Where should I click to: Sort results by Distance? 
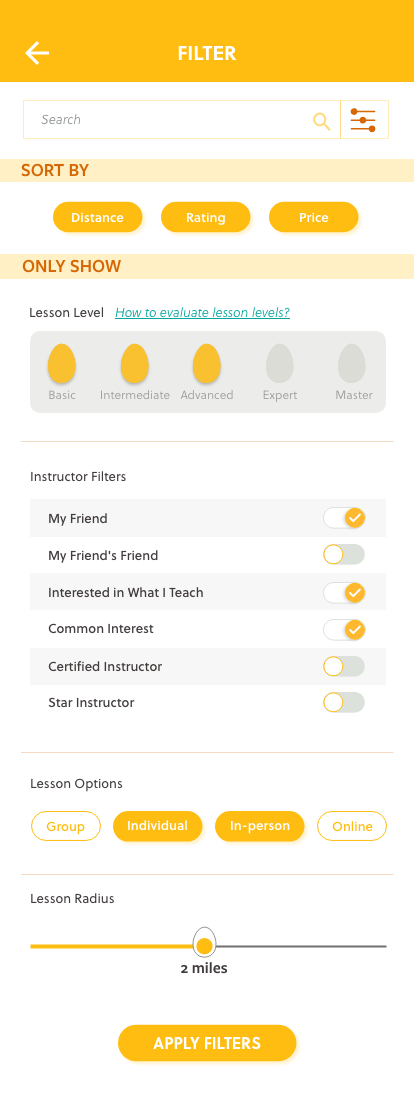98,217
